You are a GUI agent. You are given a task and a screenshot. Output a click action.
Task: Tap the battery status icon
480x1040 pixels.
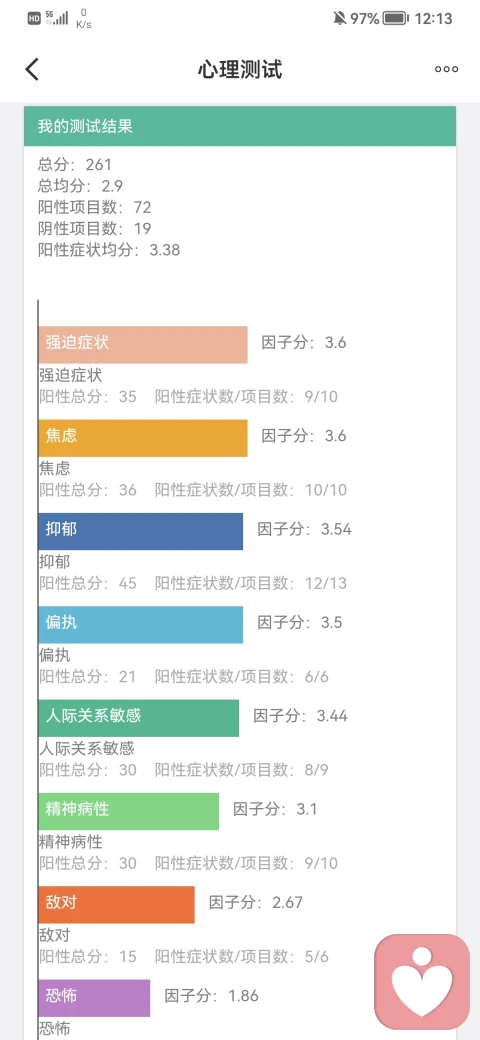[x=396, y=19]
